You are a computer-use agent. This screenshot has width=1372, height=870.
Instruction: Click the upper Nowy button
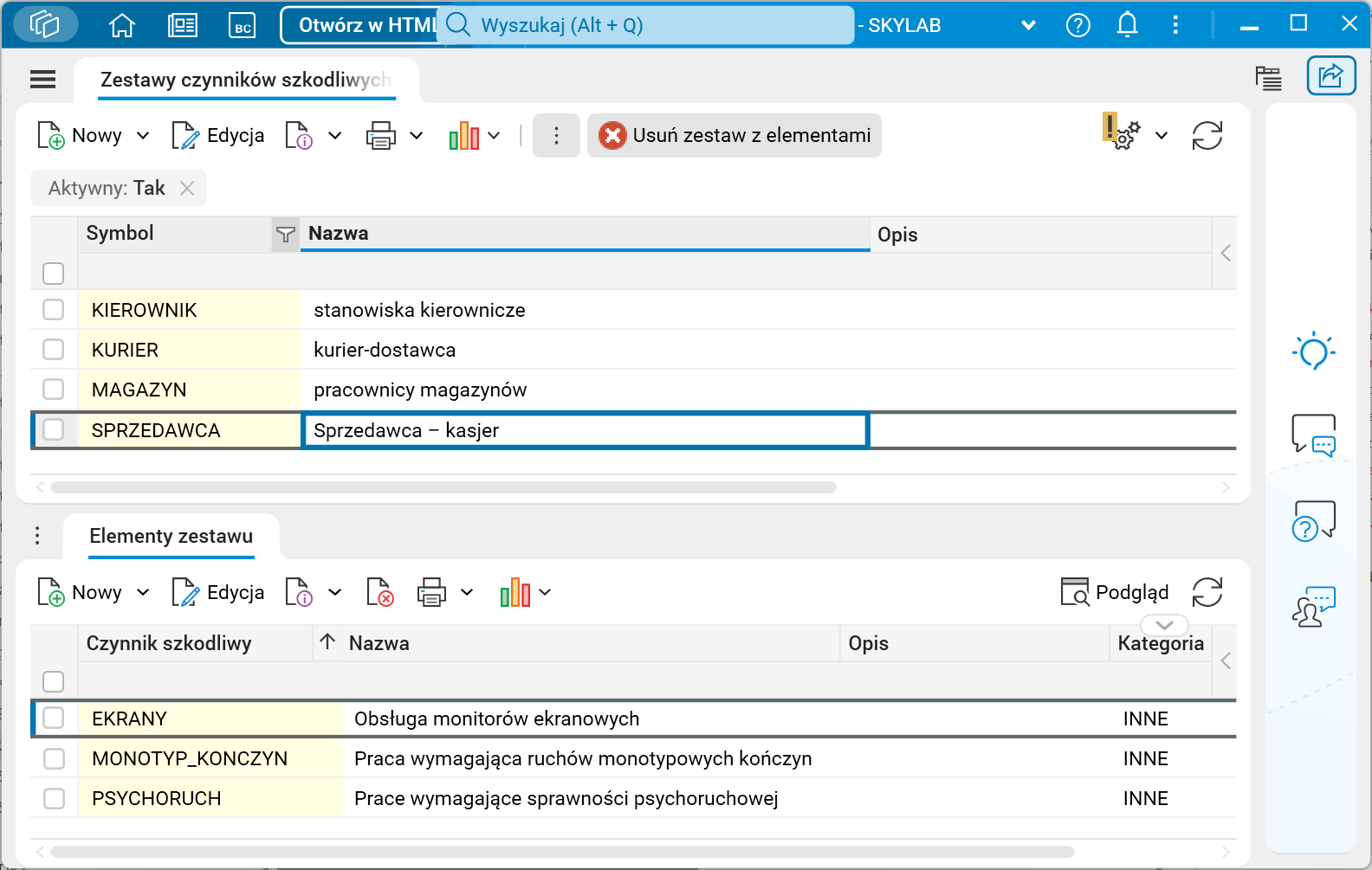click(80, 135)
